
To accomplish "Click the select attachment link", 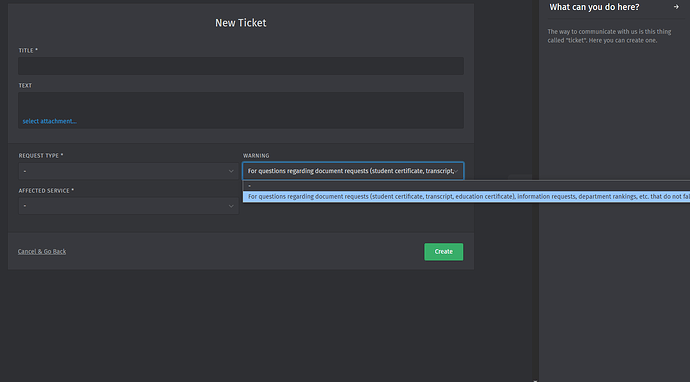I will pyautogui.click(x=49, y=121).
